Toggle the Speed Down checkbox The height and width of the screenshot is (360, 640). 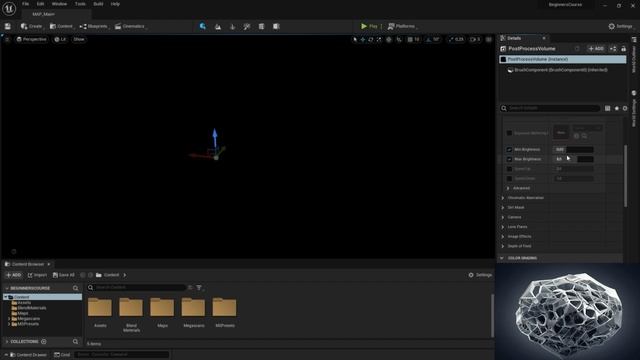coord(509,178)
